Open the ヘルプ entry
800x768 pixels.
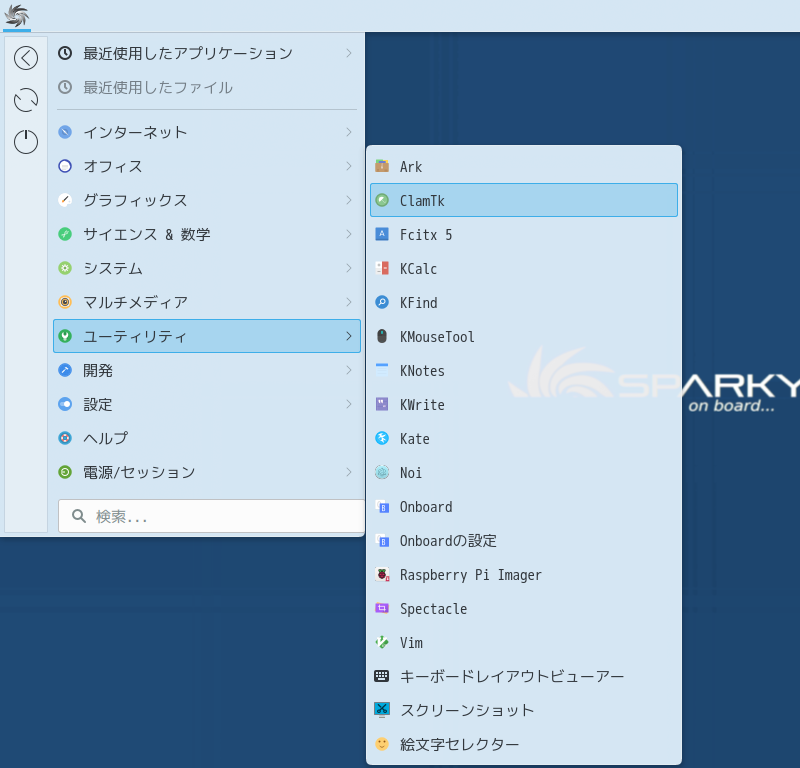tap(207, 438)
